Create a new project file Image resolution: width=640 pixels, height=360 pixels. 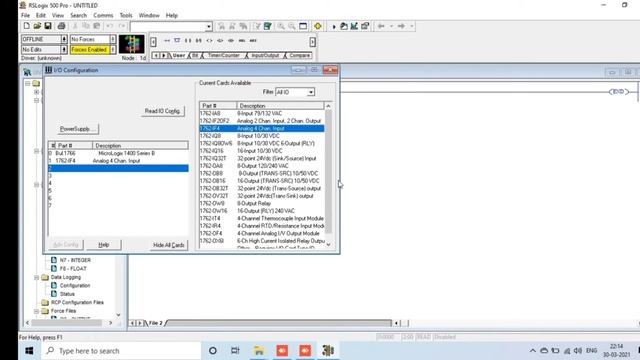click(x=27, y=26)
